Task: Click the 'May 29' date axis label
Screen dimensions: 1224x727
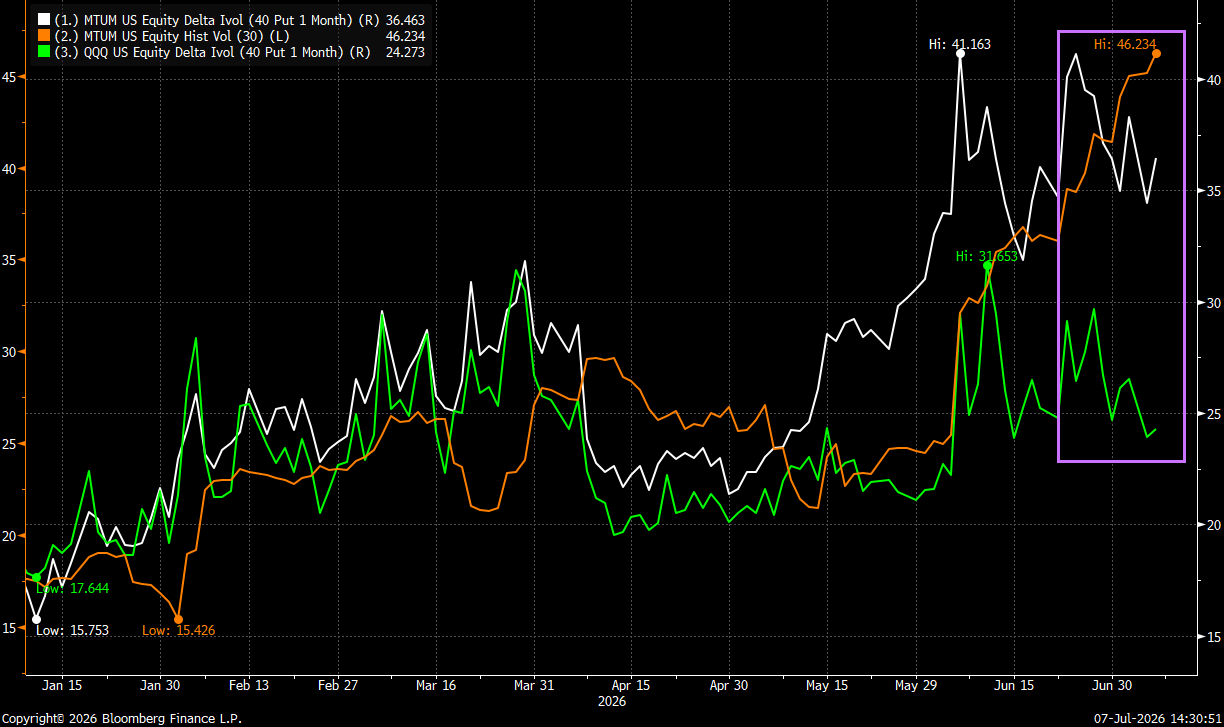Action: coord(917,686)
